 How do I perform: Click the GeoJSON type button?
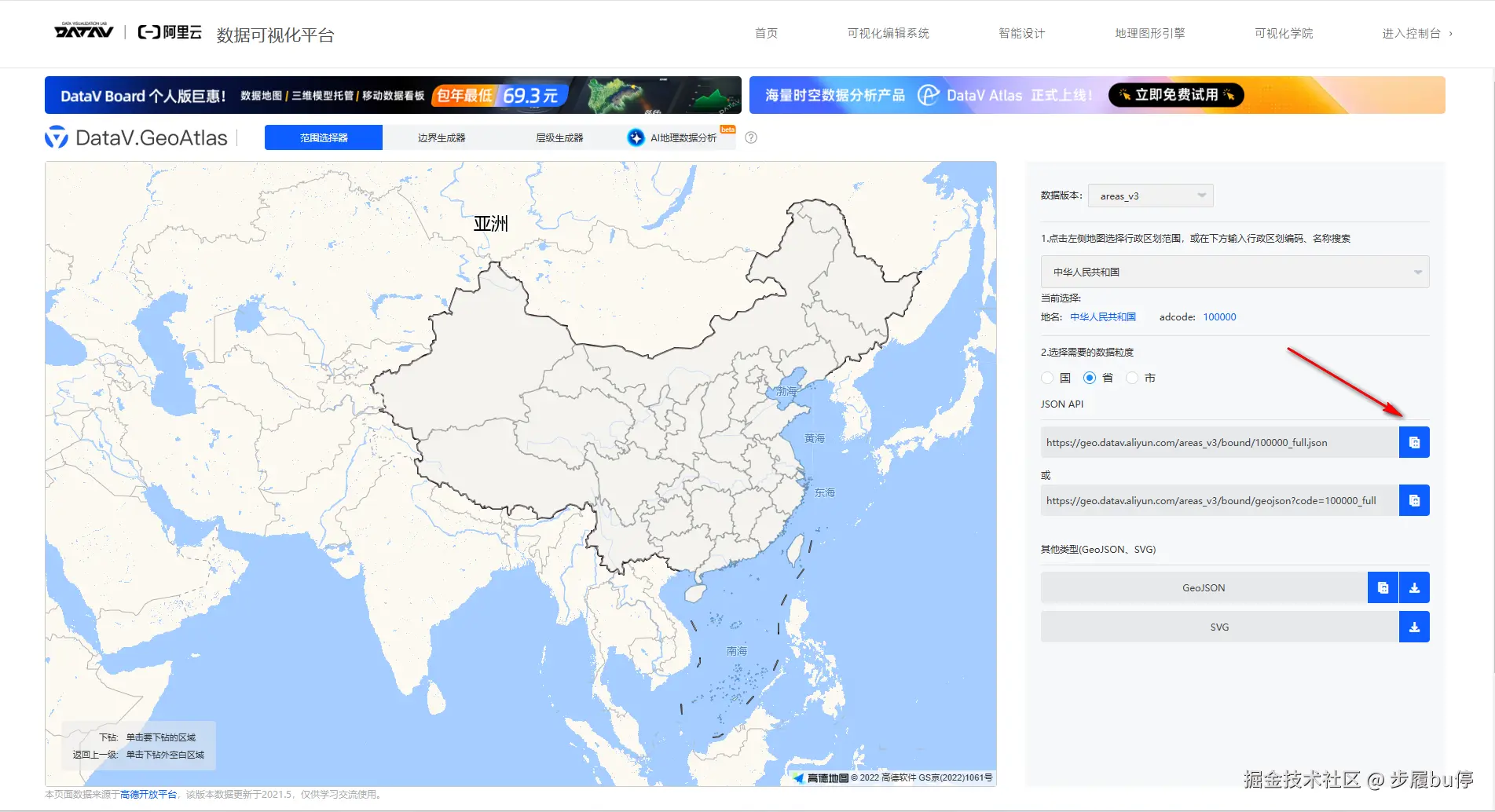pos(1204,587)
